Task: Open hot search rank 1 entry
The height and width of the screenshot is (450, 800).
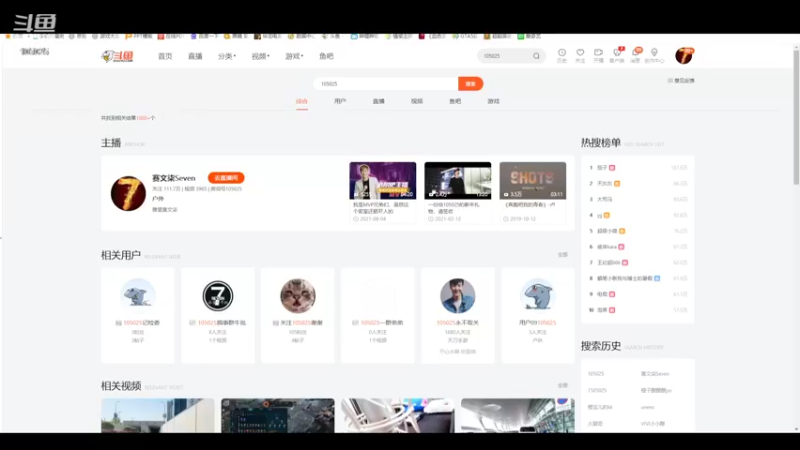Action: coord(602,168)
